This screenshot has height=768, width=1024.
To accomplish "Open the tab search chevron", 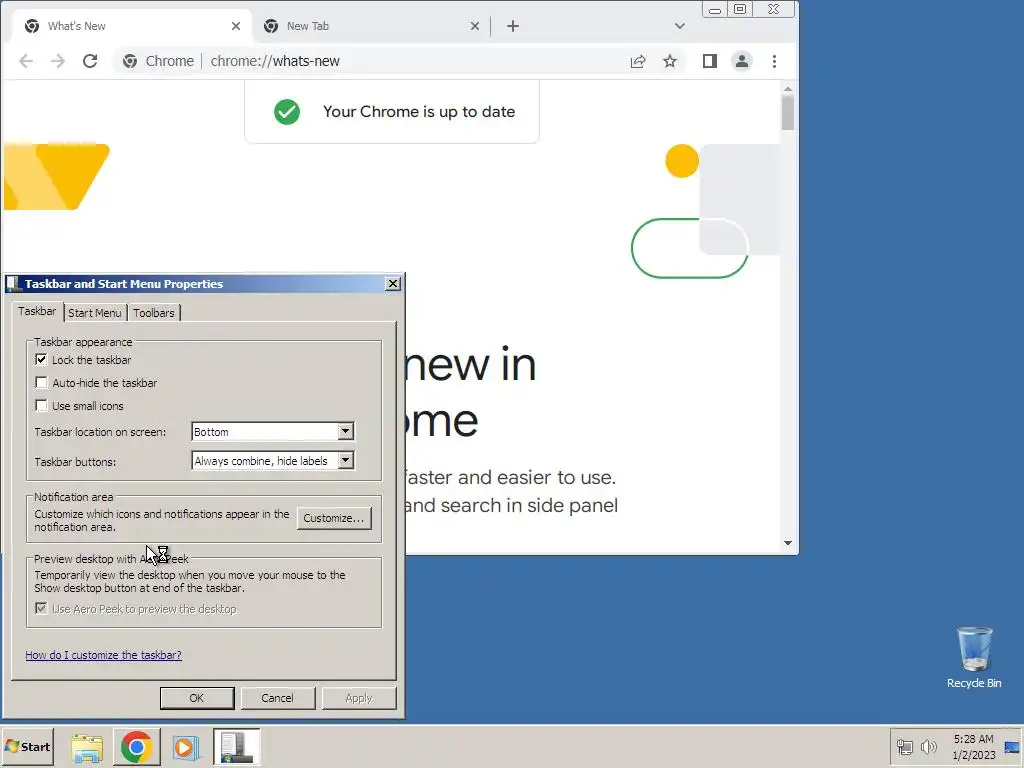I will point(680,26).
